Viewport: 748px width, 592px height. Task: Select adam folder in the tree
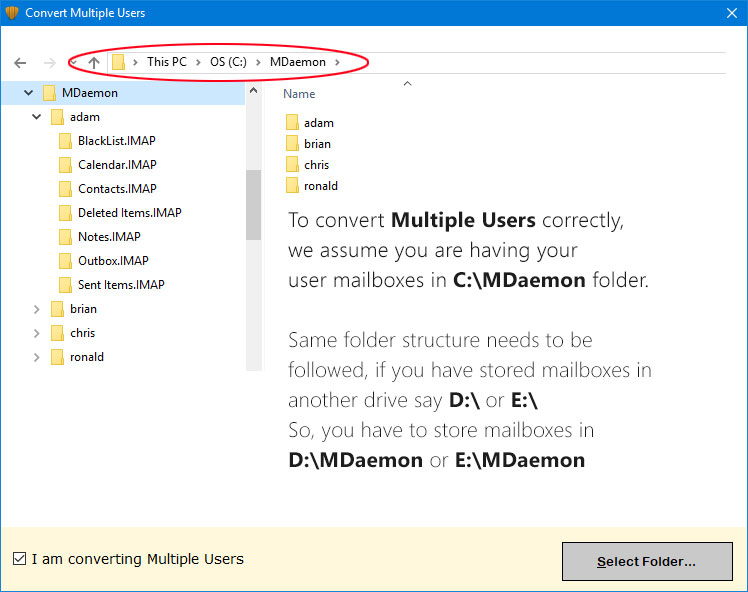[x=85, y=117]
